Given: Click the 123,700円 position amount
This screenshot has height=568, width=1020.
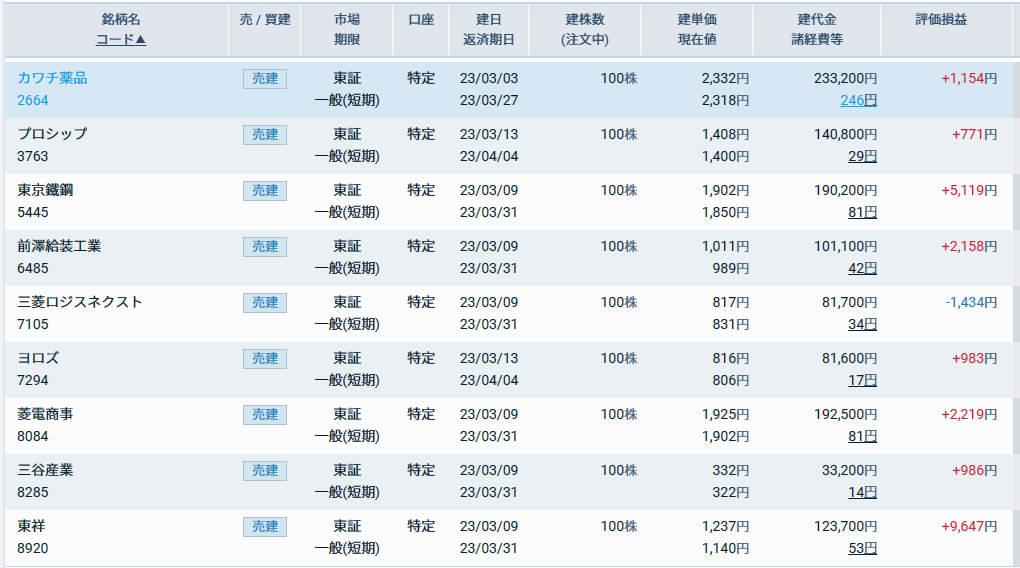Looking at the screenshot, I should (x=846, y=526).
